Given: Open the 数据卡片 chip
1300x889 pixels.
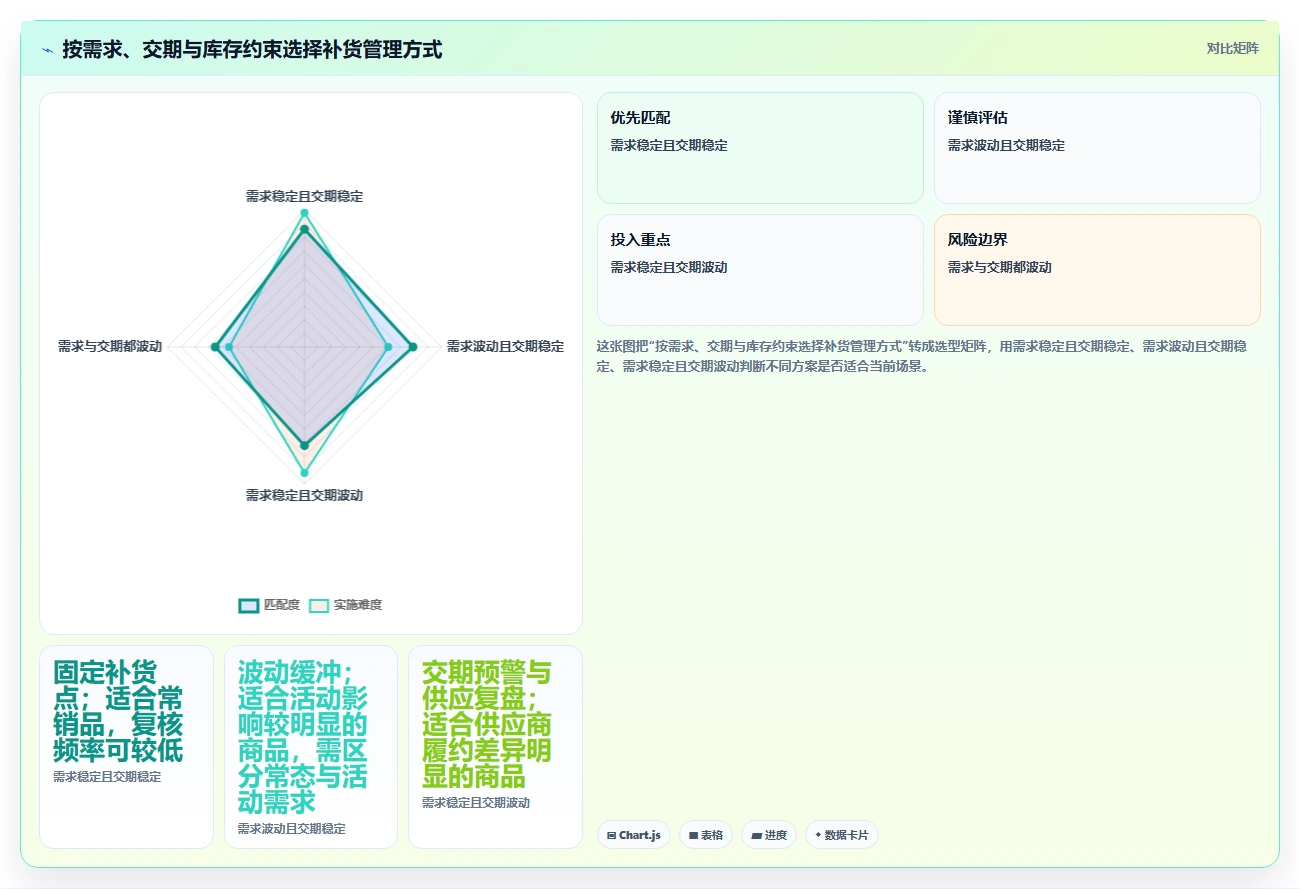Looking at the screenshot, I should pos(842,835).
